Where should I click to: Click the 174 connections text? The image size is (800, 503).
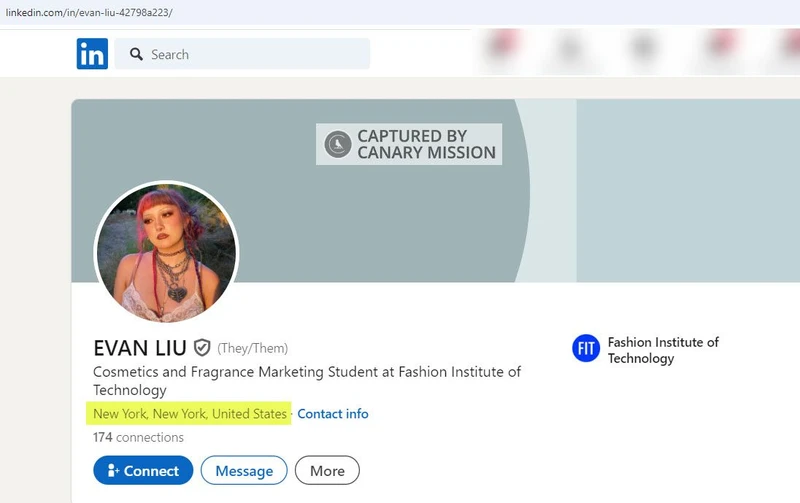(x=138, y=437)
